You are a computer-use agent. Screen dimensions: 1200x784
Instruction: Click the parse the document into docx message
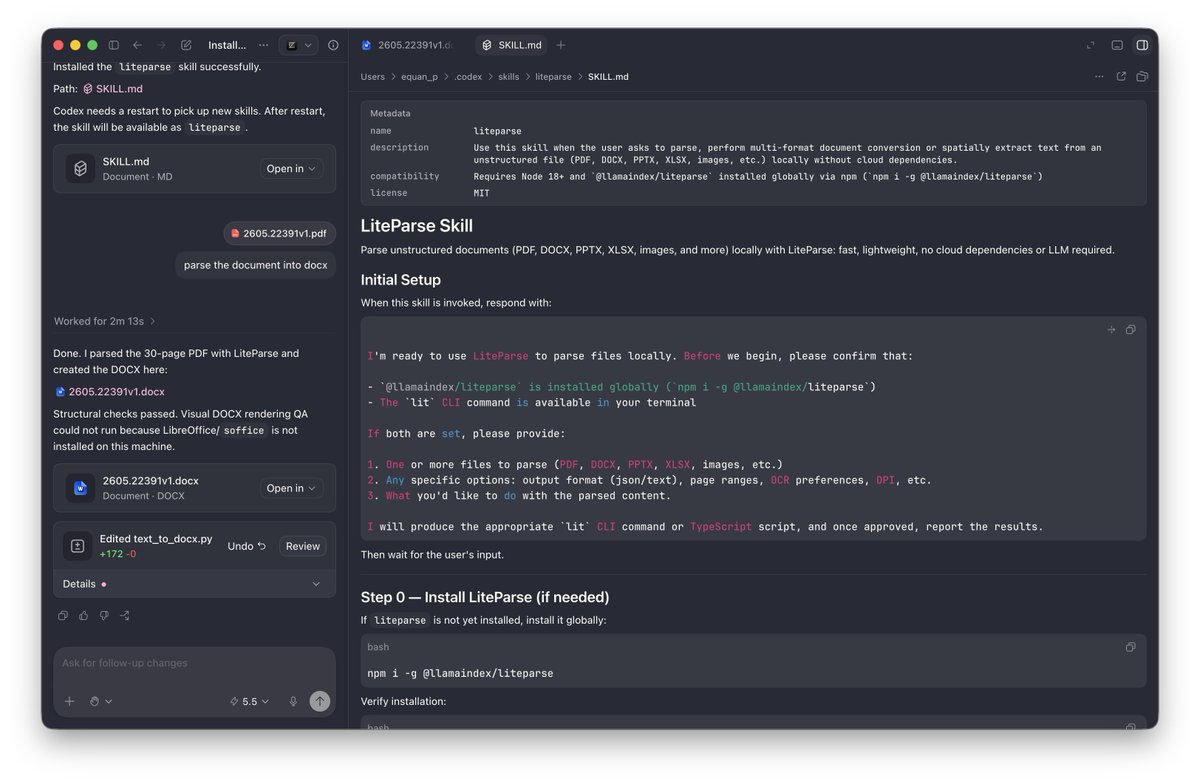tap(256, 265)
